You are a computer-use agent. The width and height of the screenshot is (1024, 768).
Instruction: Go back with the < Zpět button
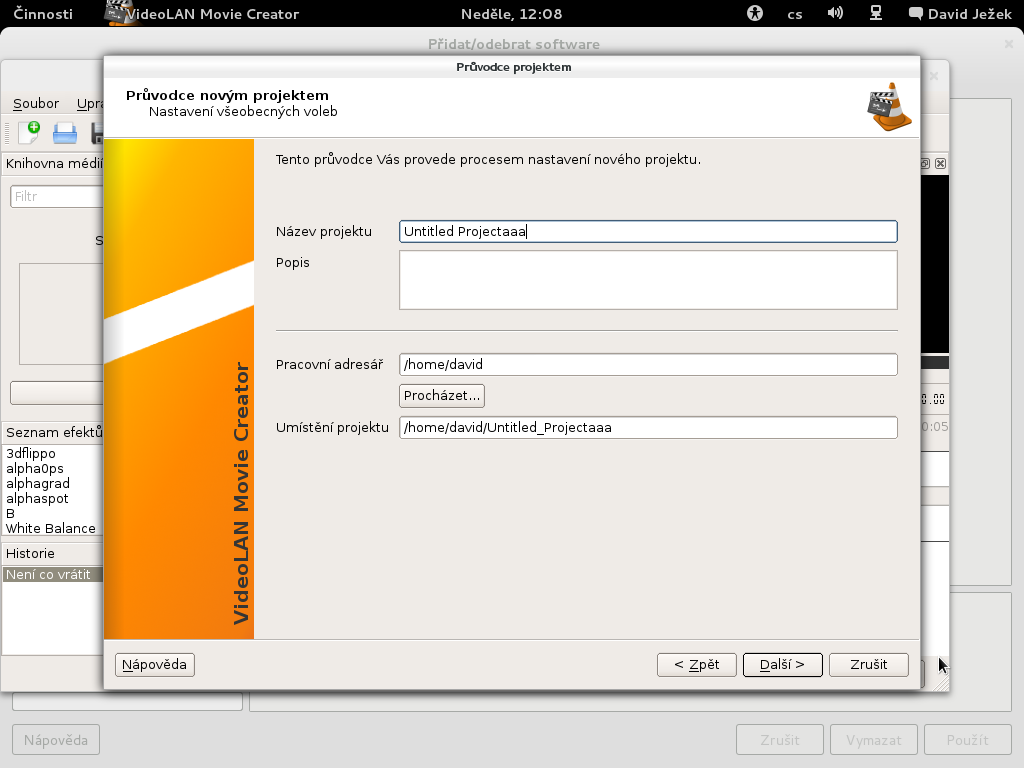697,665
